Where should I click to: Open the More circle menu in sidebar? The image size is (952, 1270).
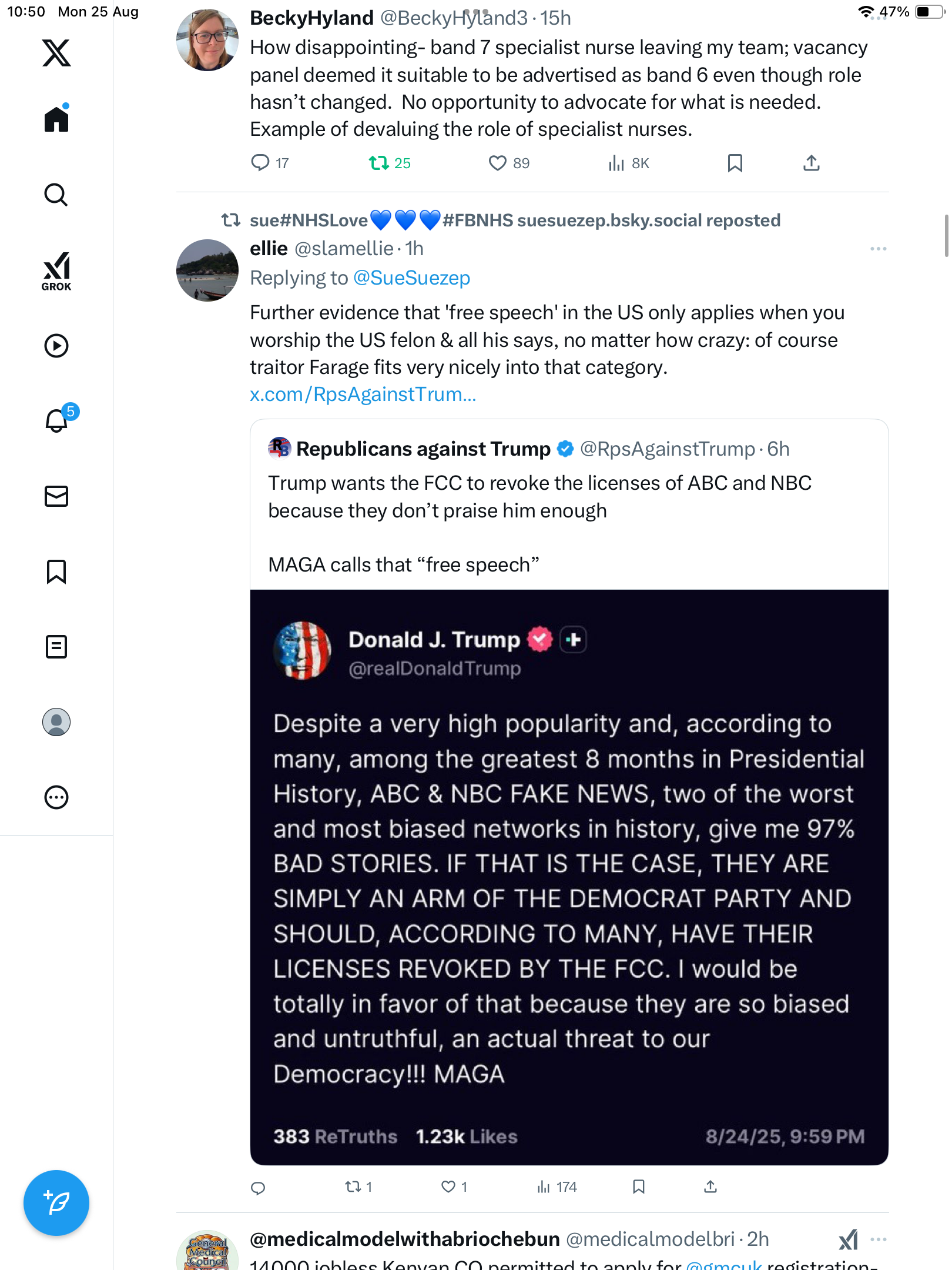click(x=56, y=797)
